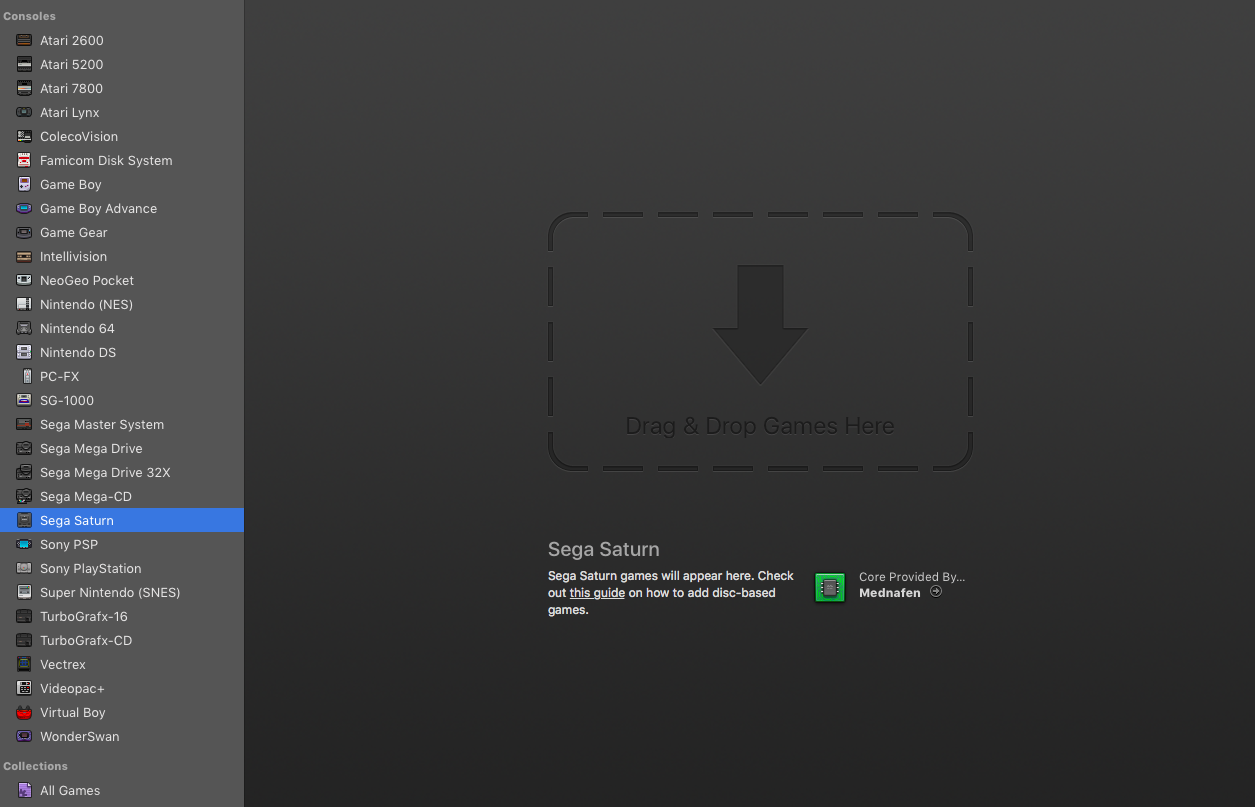Viewport: 1255px width, 807px height.
Task: Click the Famicom Disk System icon
Action: pos(24,160)
